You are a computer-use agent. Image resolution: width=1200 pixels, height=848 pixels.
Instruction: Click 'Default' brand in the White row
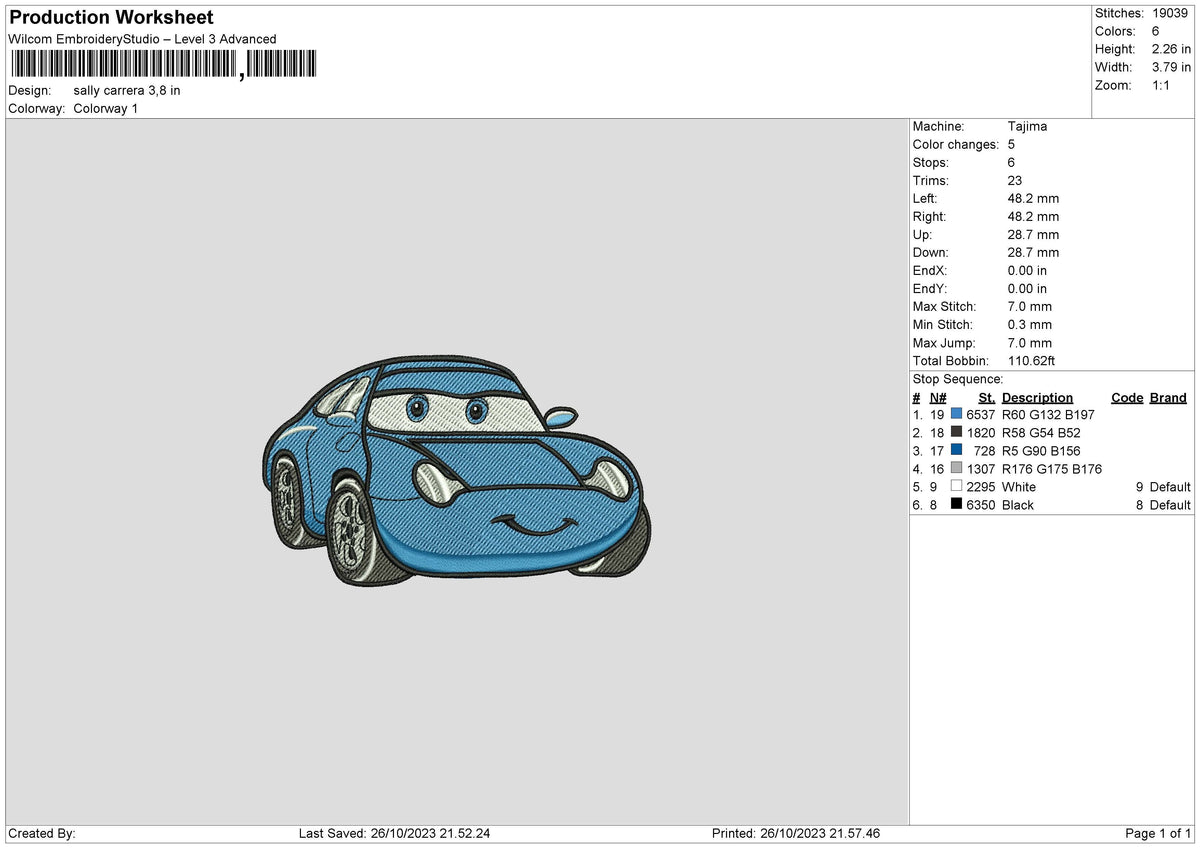[x=1170, y=487]
